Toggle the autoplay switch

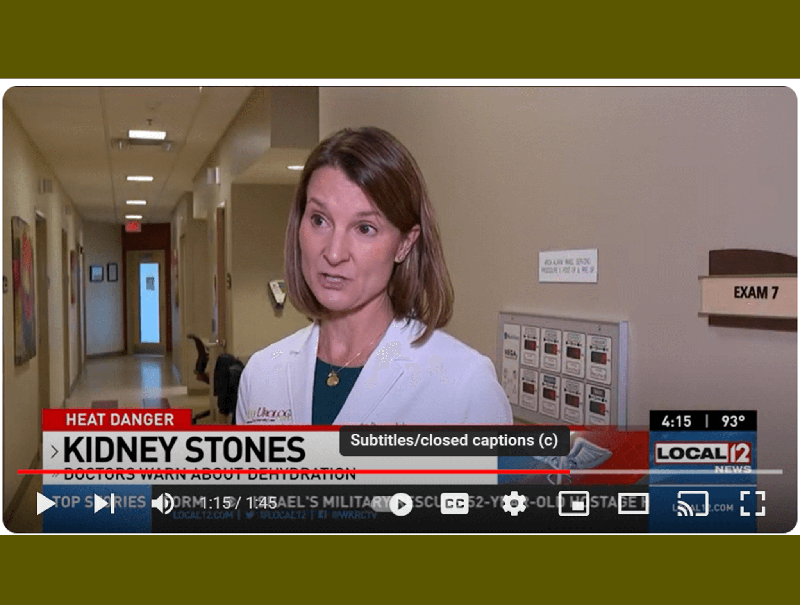click(x=394, y=505)
